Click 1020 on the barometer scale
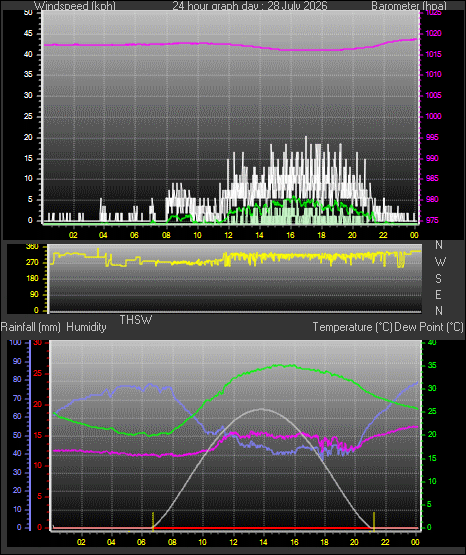Image resolution: width=466 pixels, height=555 pixels. coord(433,34)
